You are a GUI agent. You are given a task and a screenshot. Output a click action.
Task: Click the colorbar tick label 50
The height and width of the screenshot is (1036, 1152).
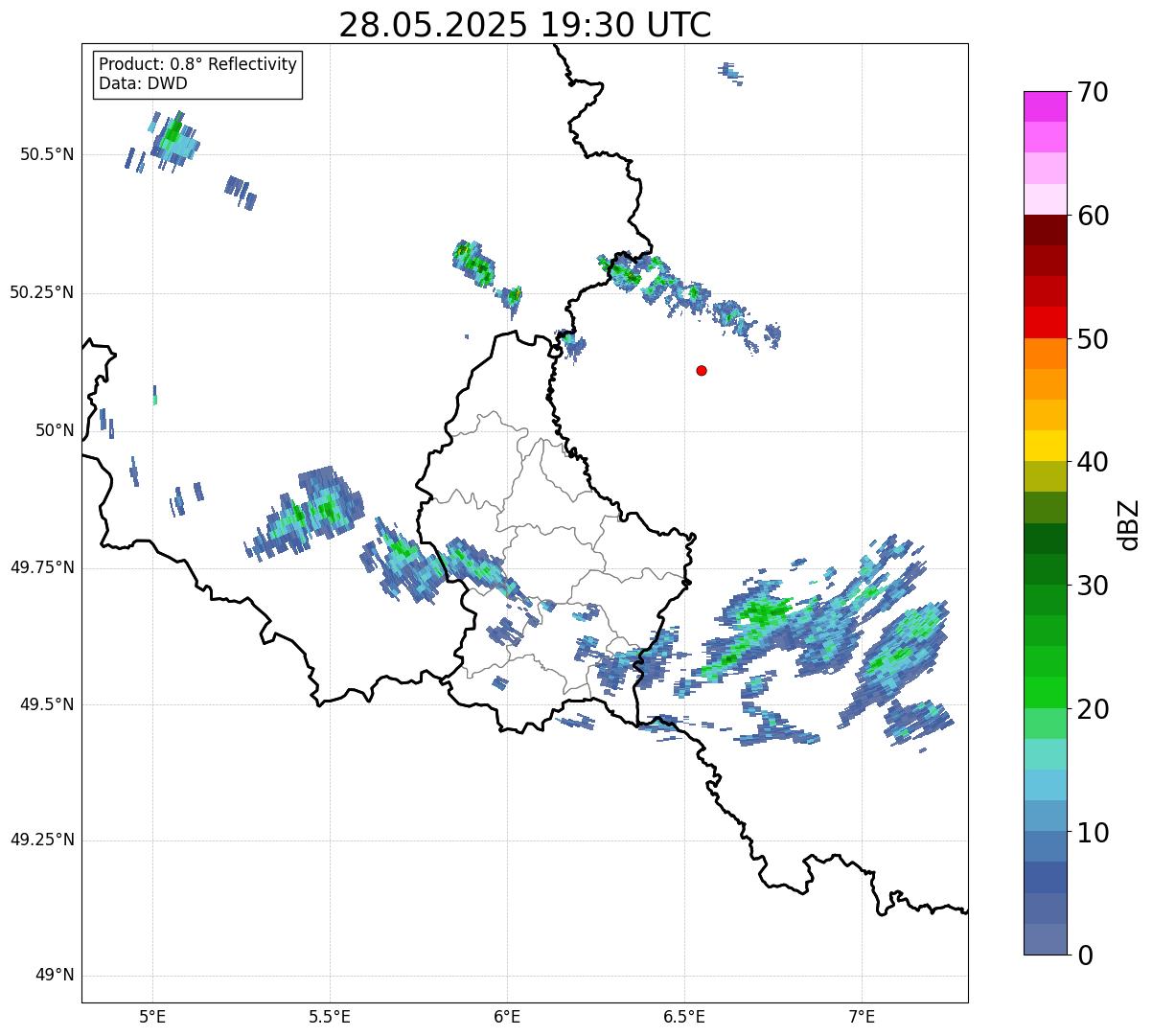pyautogui.click(x=1093, y=339)
